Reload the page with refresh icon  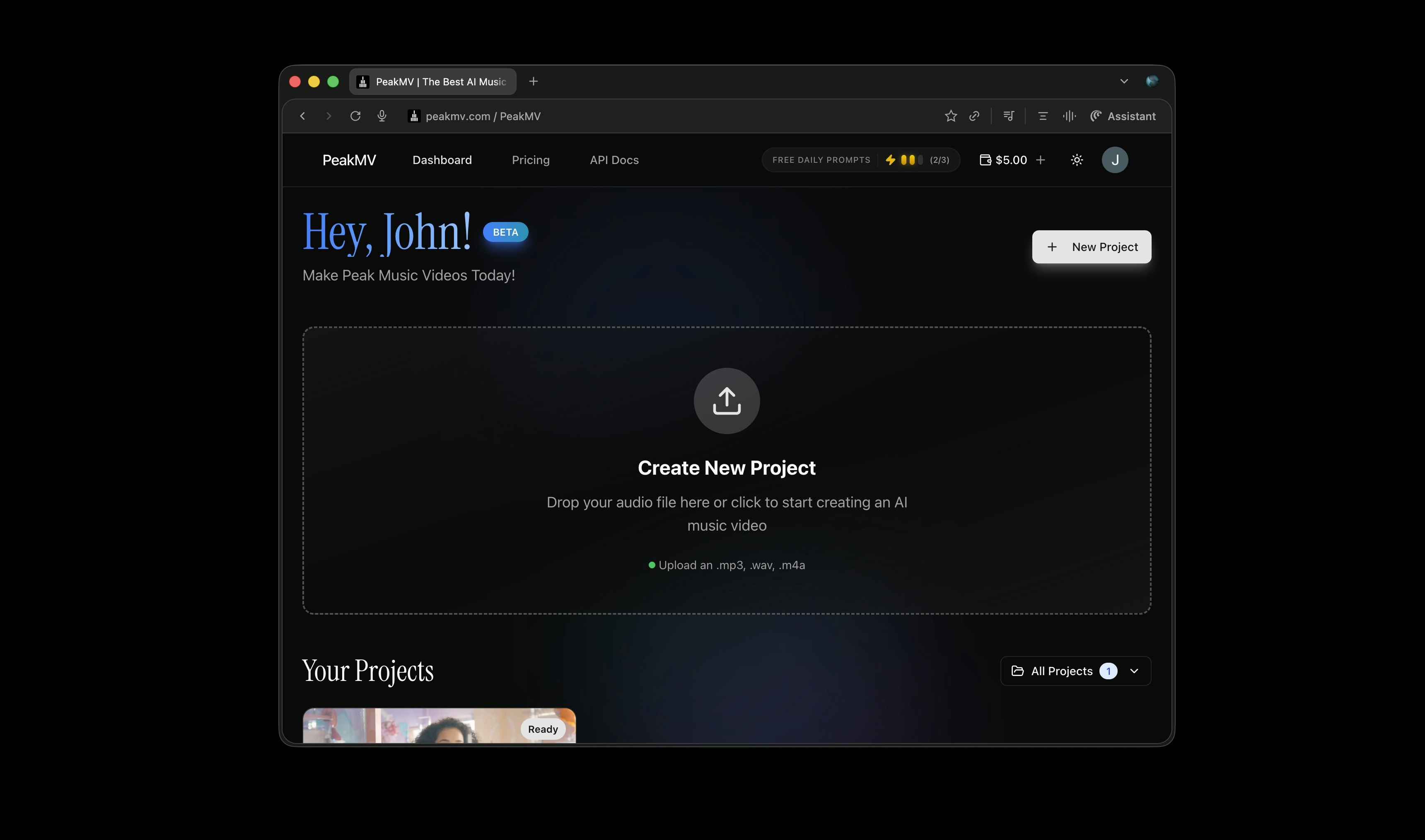coord(355,116)
